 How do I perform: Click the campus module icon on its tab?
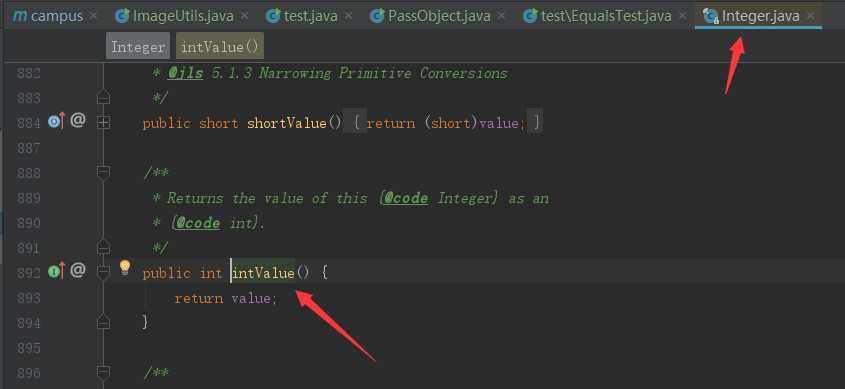tap(19, 16)
